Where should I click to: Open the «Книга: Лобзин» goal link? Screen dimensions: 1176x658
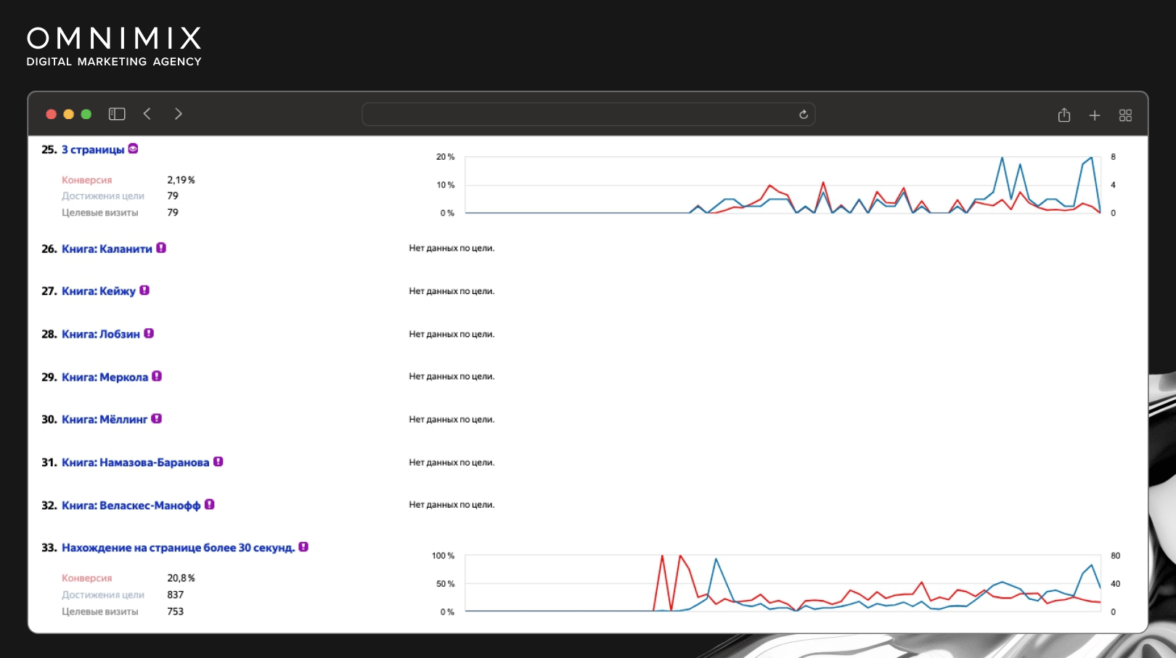[101, 334]
